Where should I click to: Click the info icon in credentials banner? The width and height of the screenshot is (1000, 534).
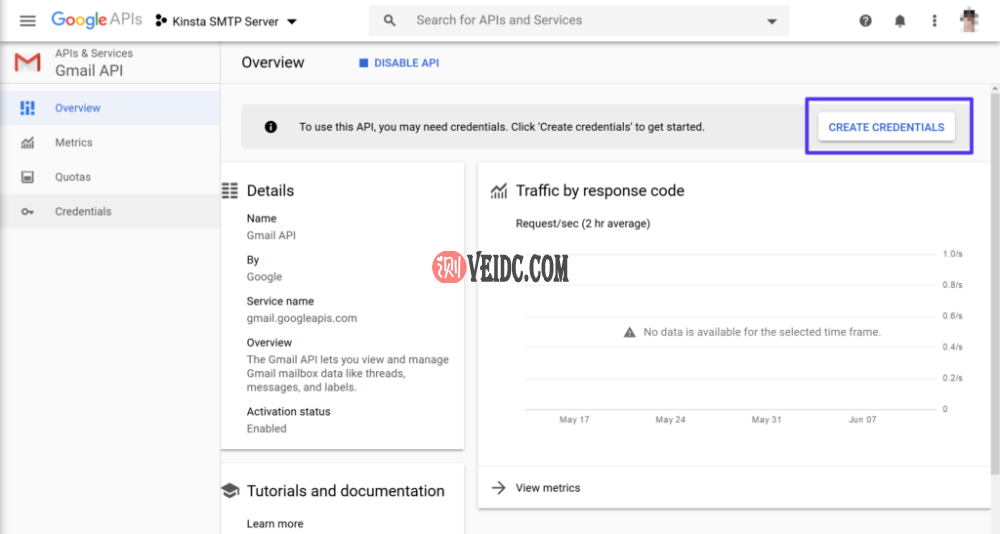(270, 127)
